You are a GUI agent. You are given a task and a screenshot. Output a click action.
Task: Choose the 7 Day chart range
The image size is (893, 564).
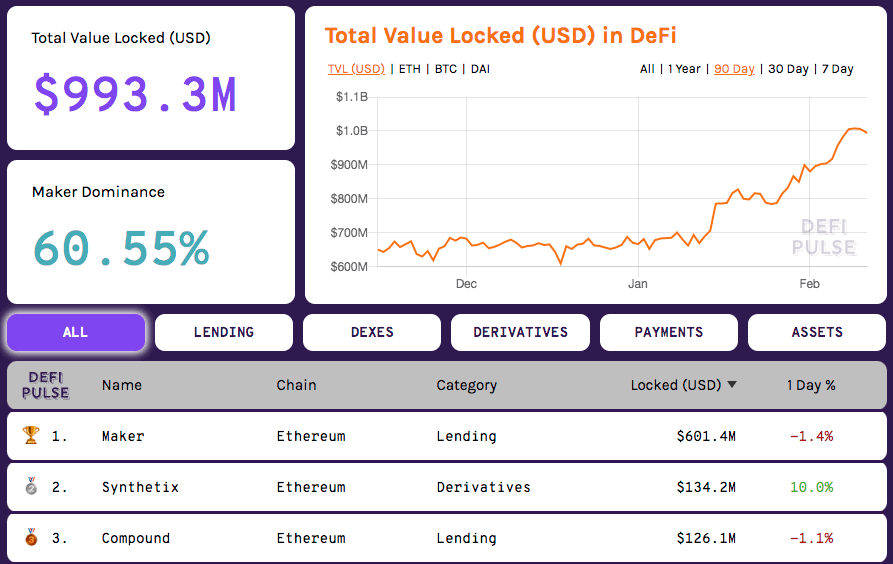coord(837,69)
